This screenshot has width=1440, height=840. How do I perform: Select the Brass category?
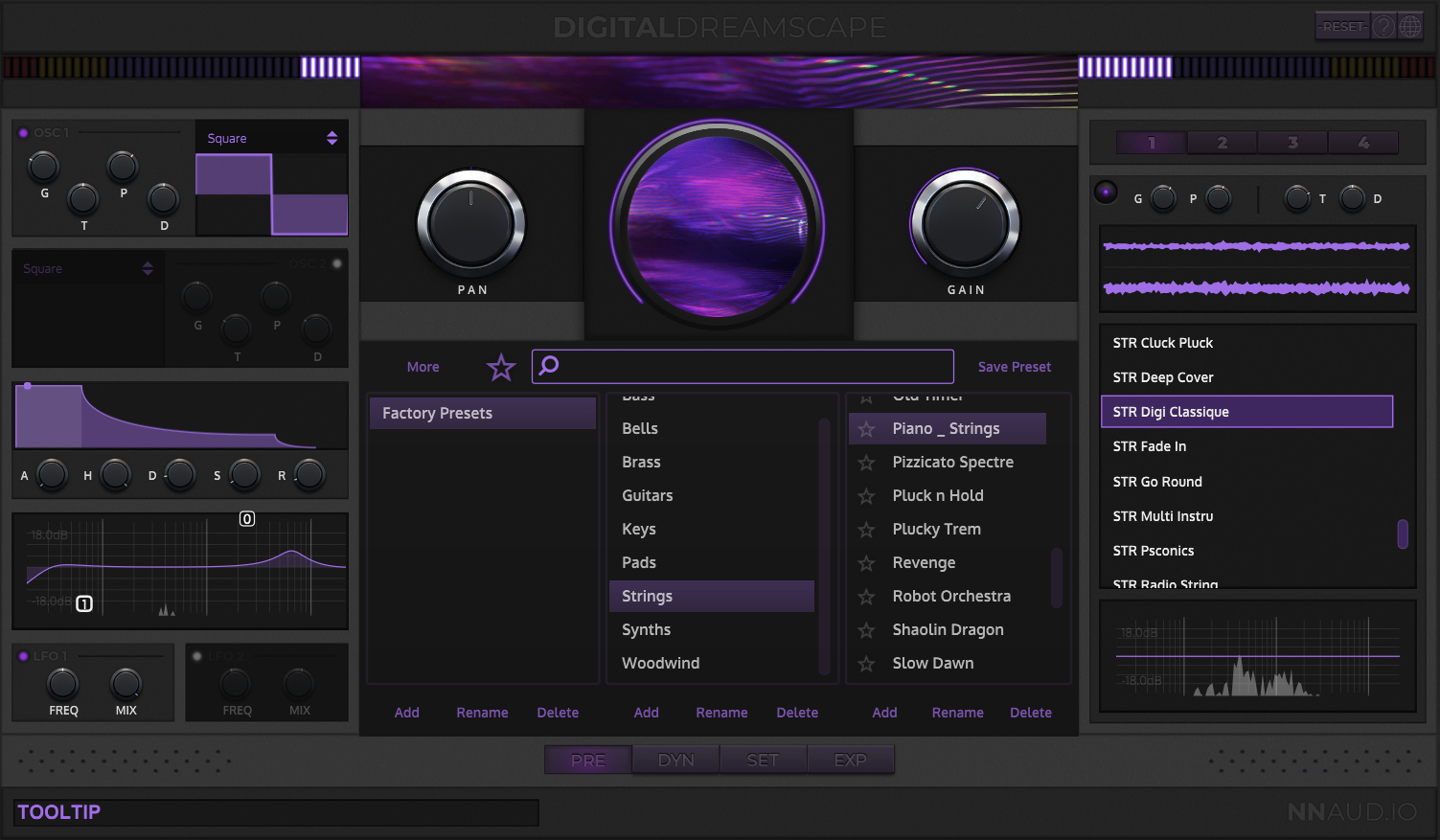(x=712, y=463)
